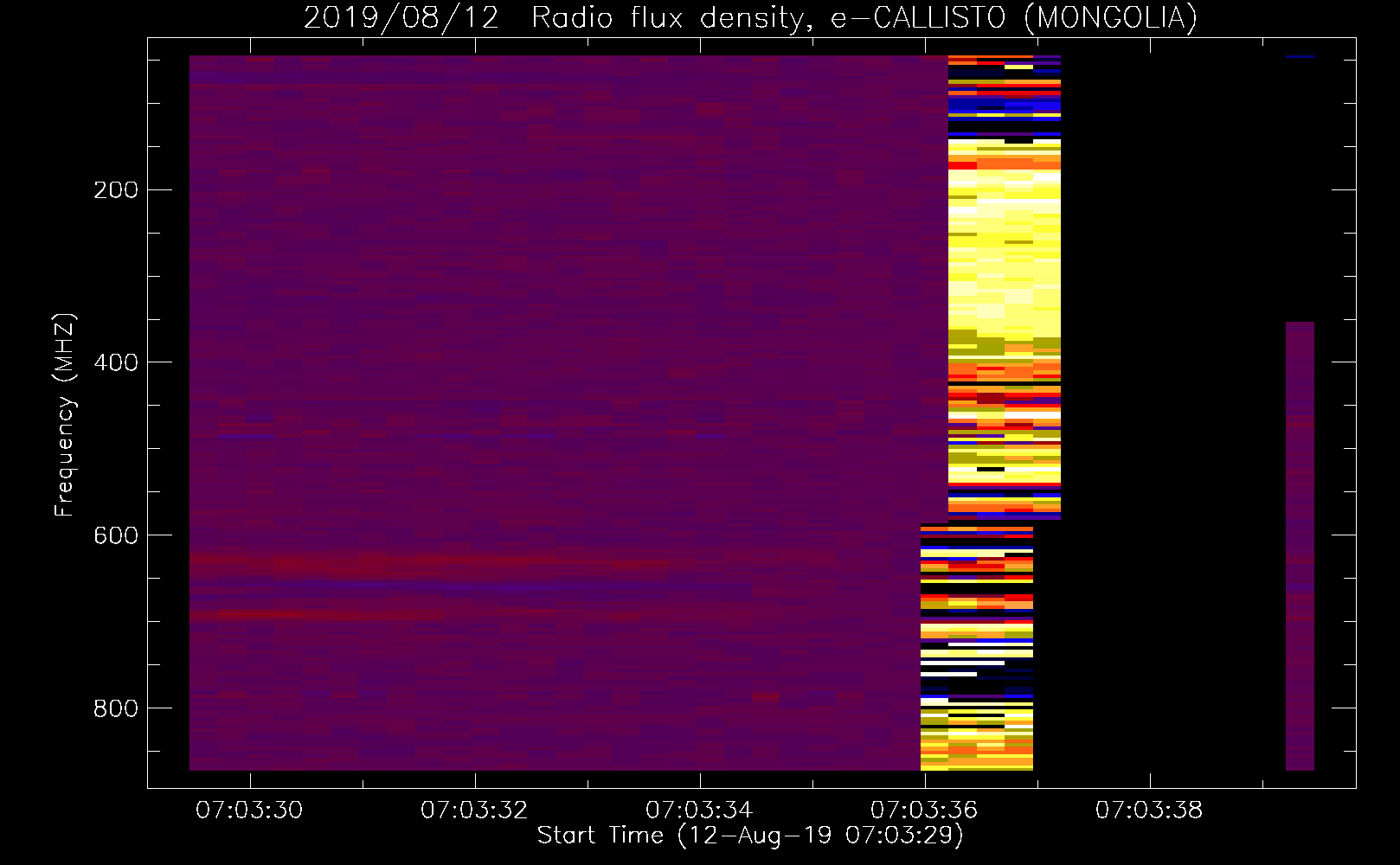Image resolution: width=1400 pixels, height=865 pixels.
Task: Click the plot title '2019/08/12 Radio flux density'
Action: (x=749, y=17)
